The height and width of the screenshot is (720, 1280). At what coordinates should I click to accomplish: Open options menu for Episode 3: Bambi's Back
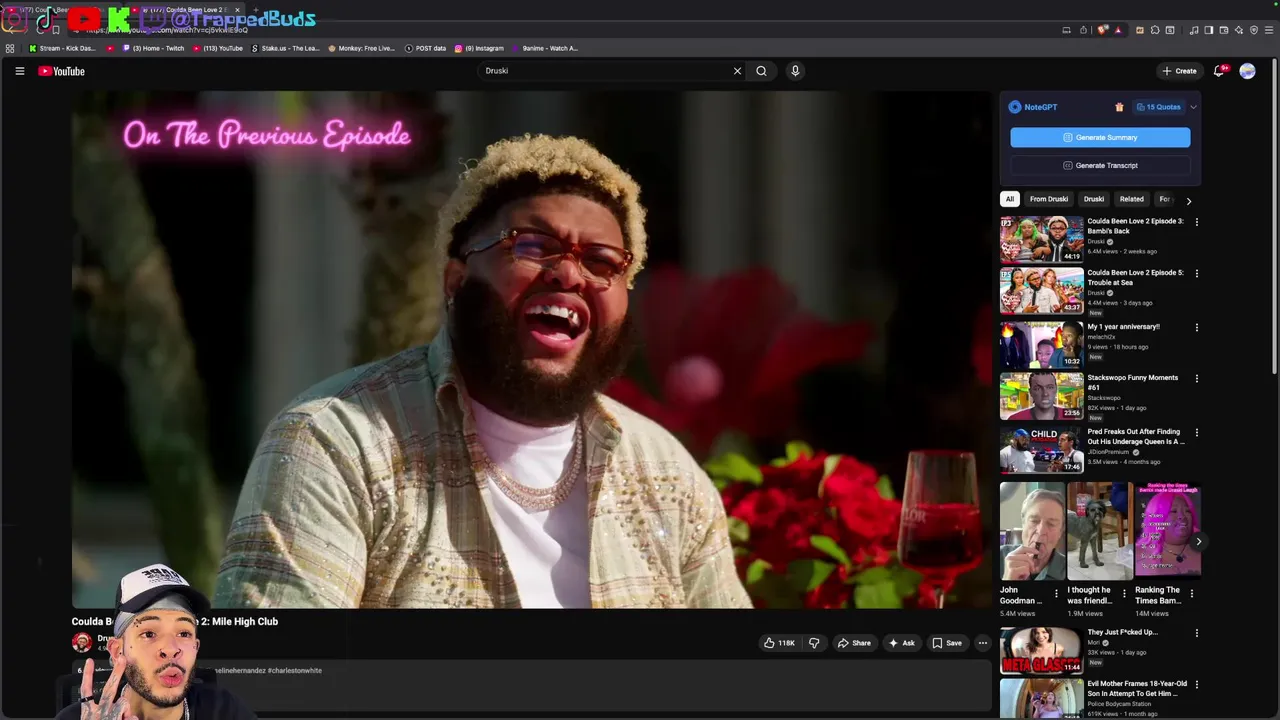tap(1196, 222)
